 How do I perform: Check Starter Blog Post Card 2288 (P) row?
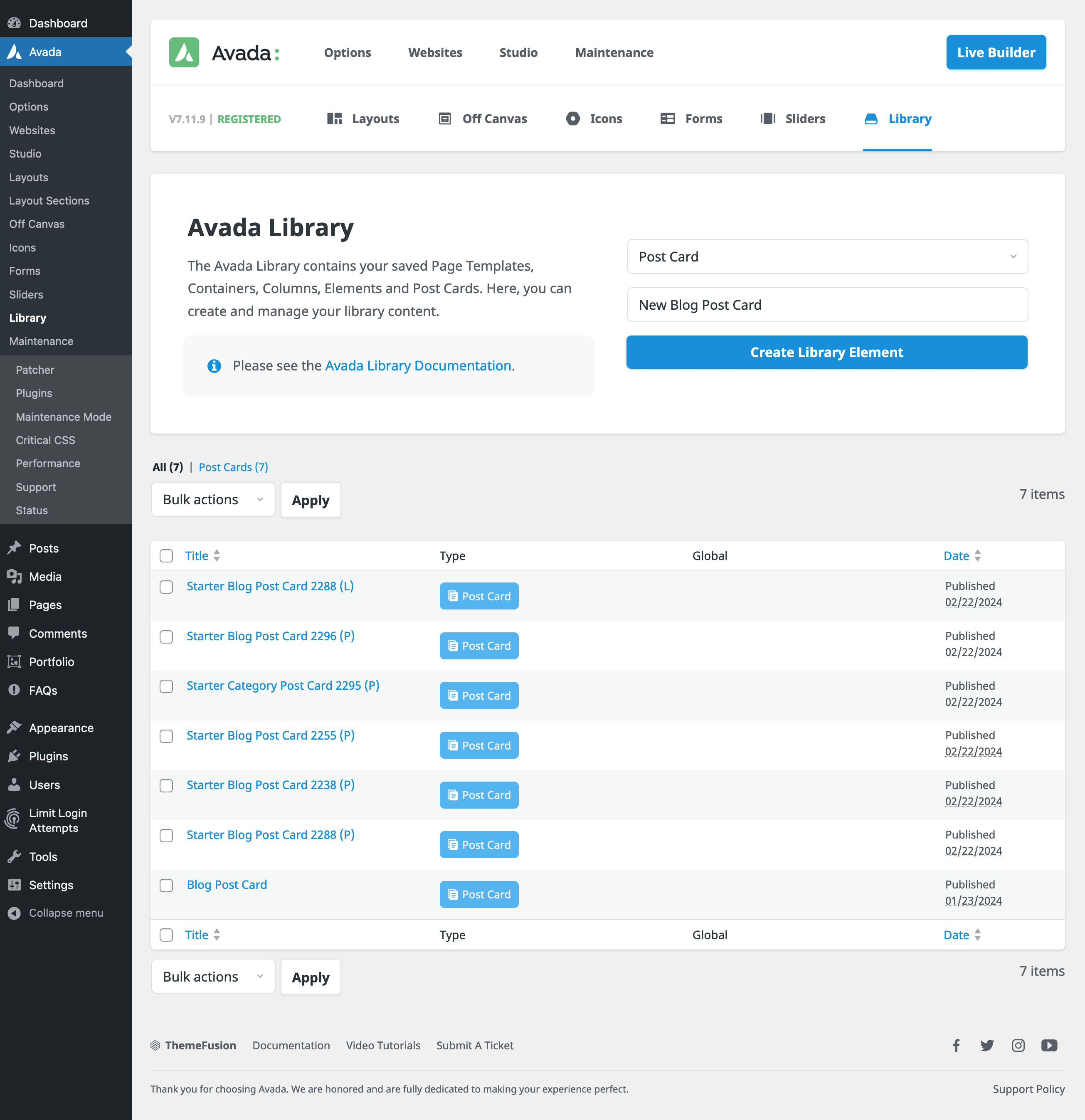click(166, 836)
